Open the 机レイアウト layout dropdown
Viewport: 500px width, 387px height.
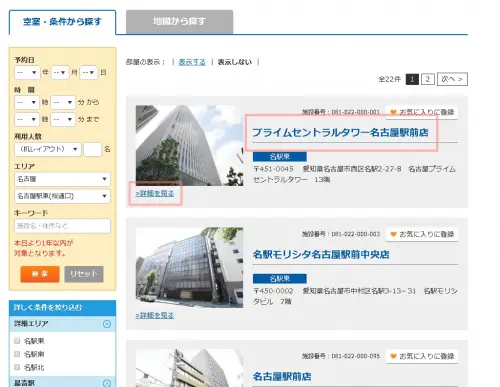pyautogui.click(x=48, y=149)
